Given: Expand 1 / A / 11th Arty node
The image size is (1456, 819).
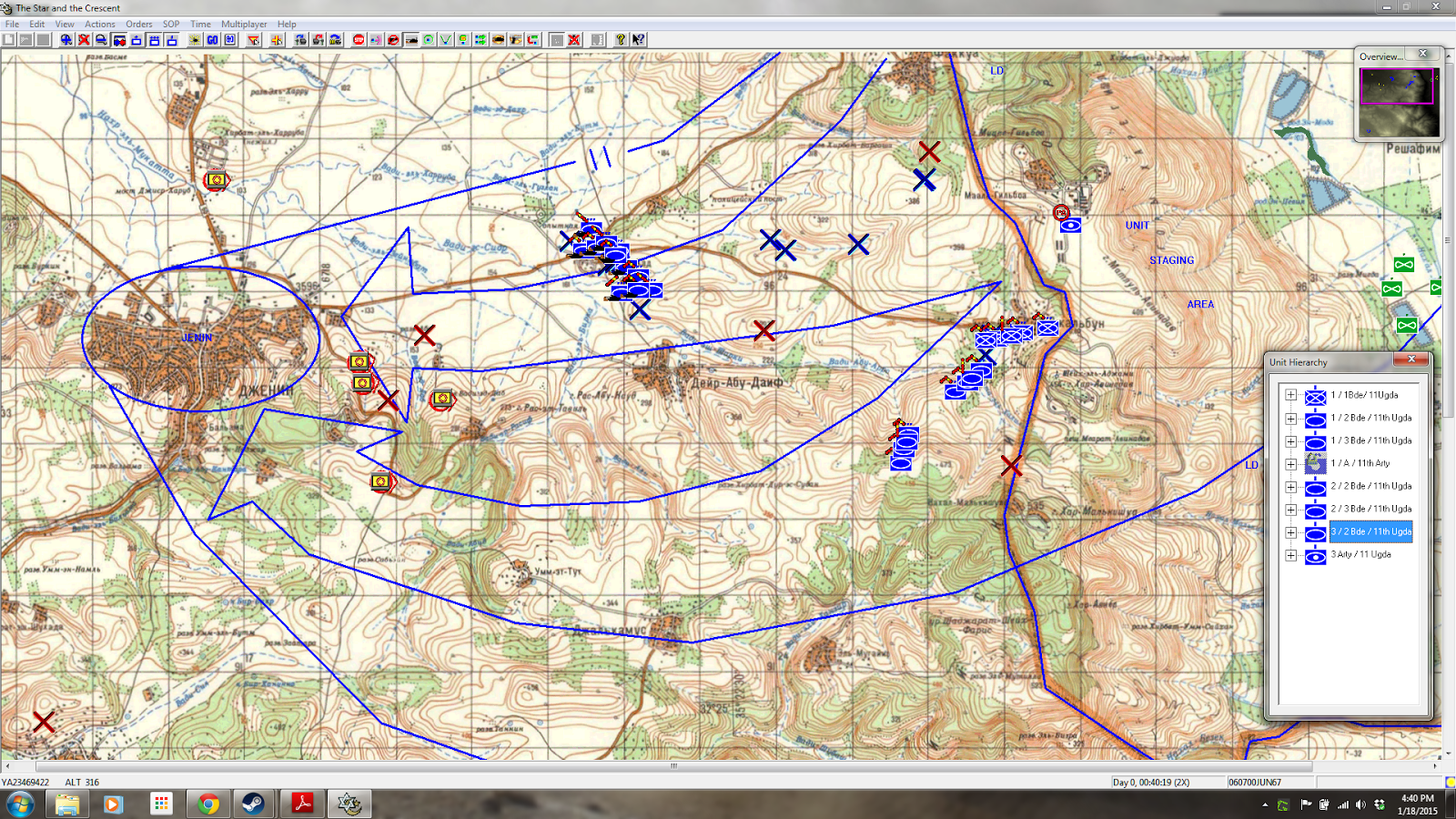Looking at the screenshot, I should pyautogui.click(x=1290, y=464).
